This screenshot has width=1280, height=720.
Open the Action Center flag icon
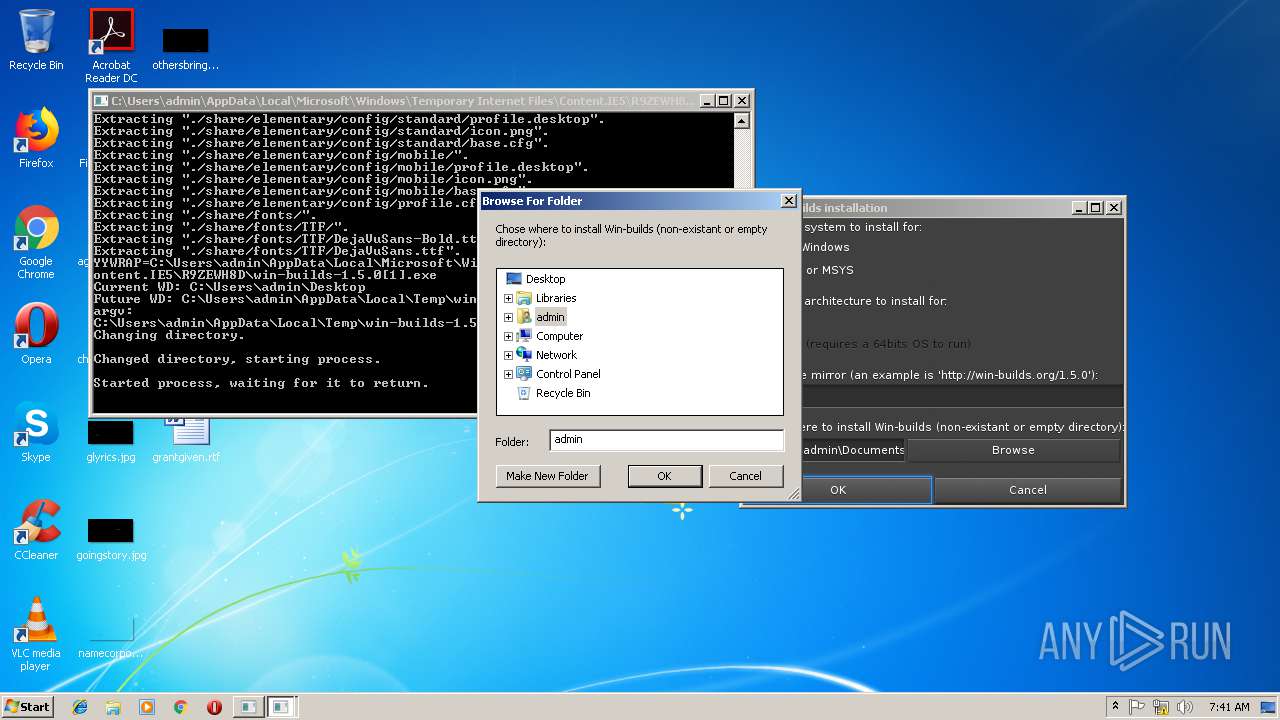pos(1137,707)
